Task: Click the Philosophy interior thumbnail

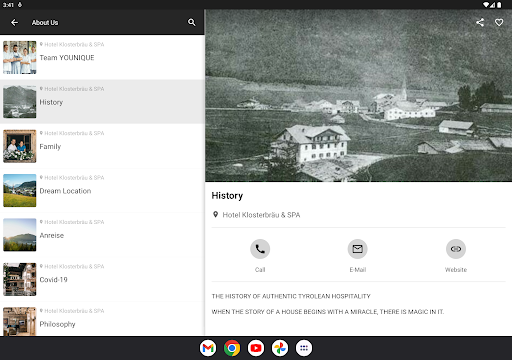Action: [20, 321]
